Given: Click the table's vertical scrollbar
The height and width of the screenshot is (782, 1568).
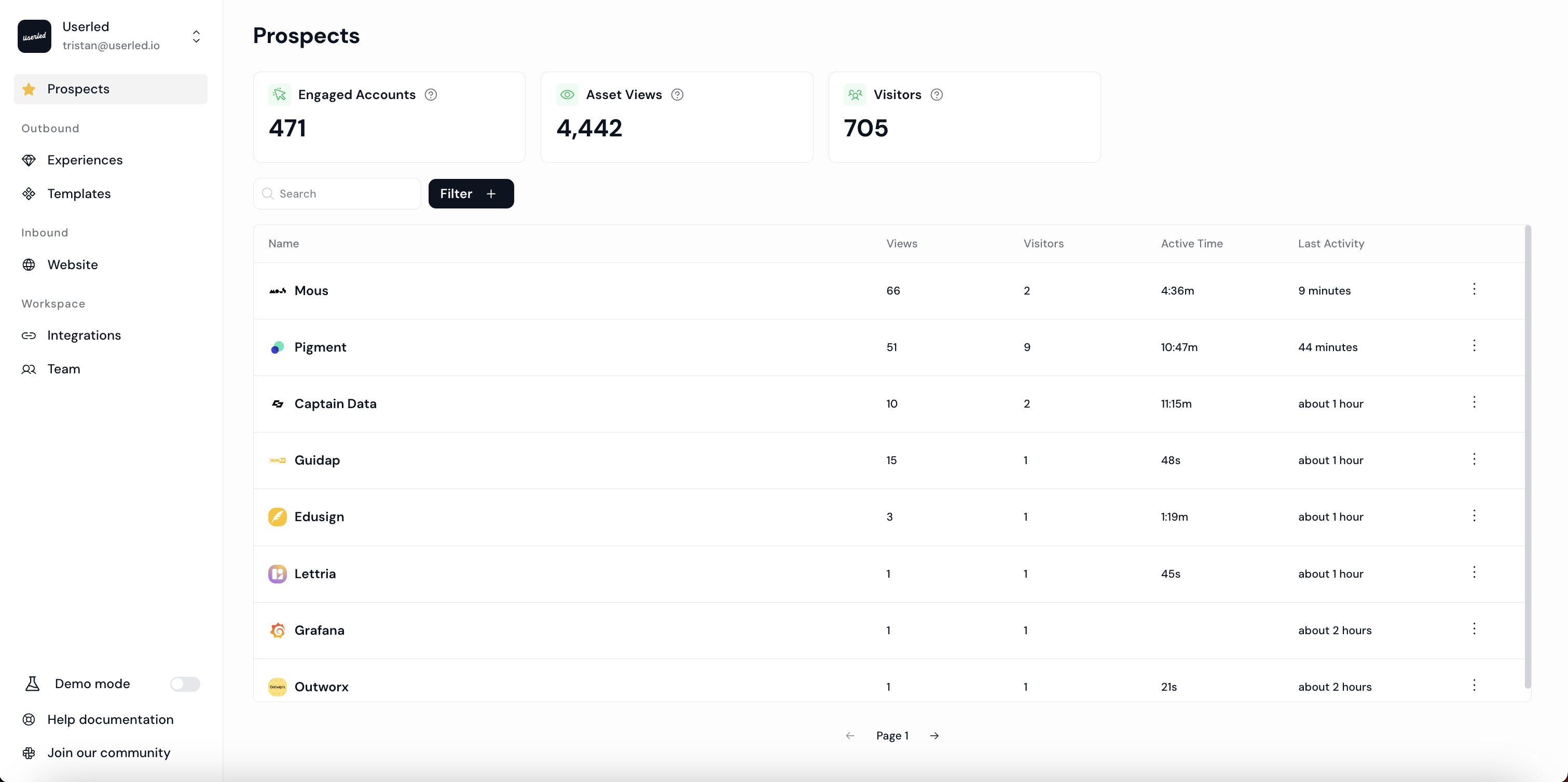Looking at the screenshot, I should (1527, 456).
